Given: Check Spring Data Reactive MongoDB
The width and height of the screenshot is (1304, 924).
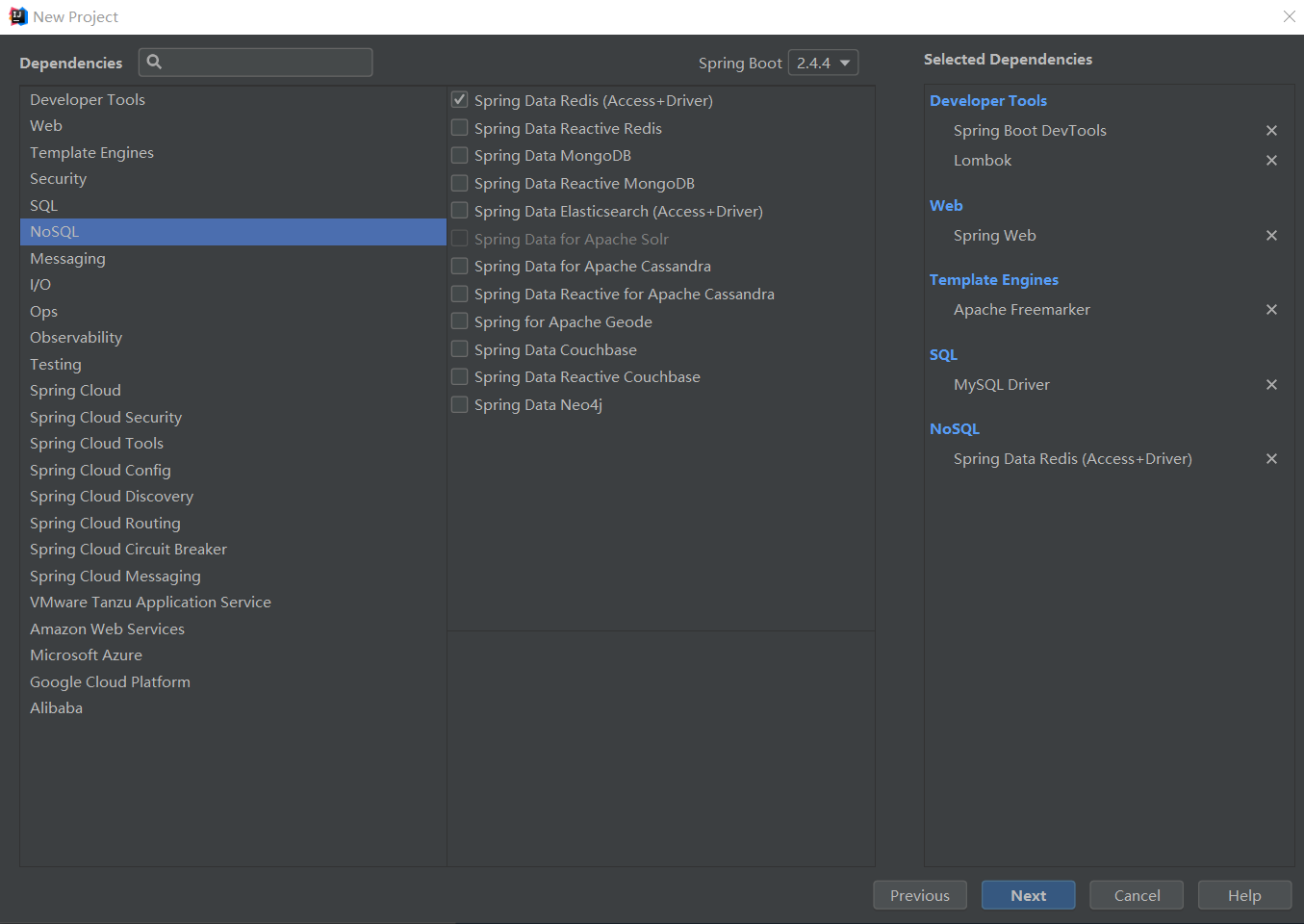Looking at the screenshot, I should [460, 183].
